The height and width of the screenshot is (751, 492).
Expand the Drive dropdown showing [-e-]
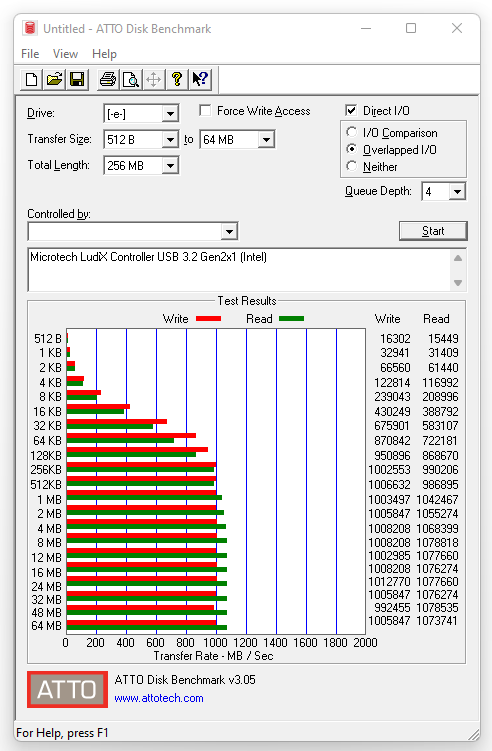pyautogui.click(x=170, y=114)
